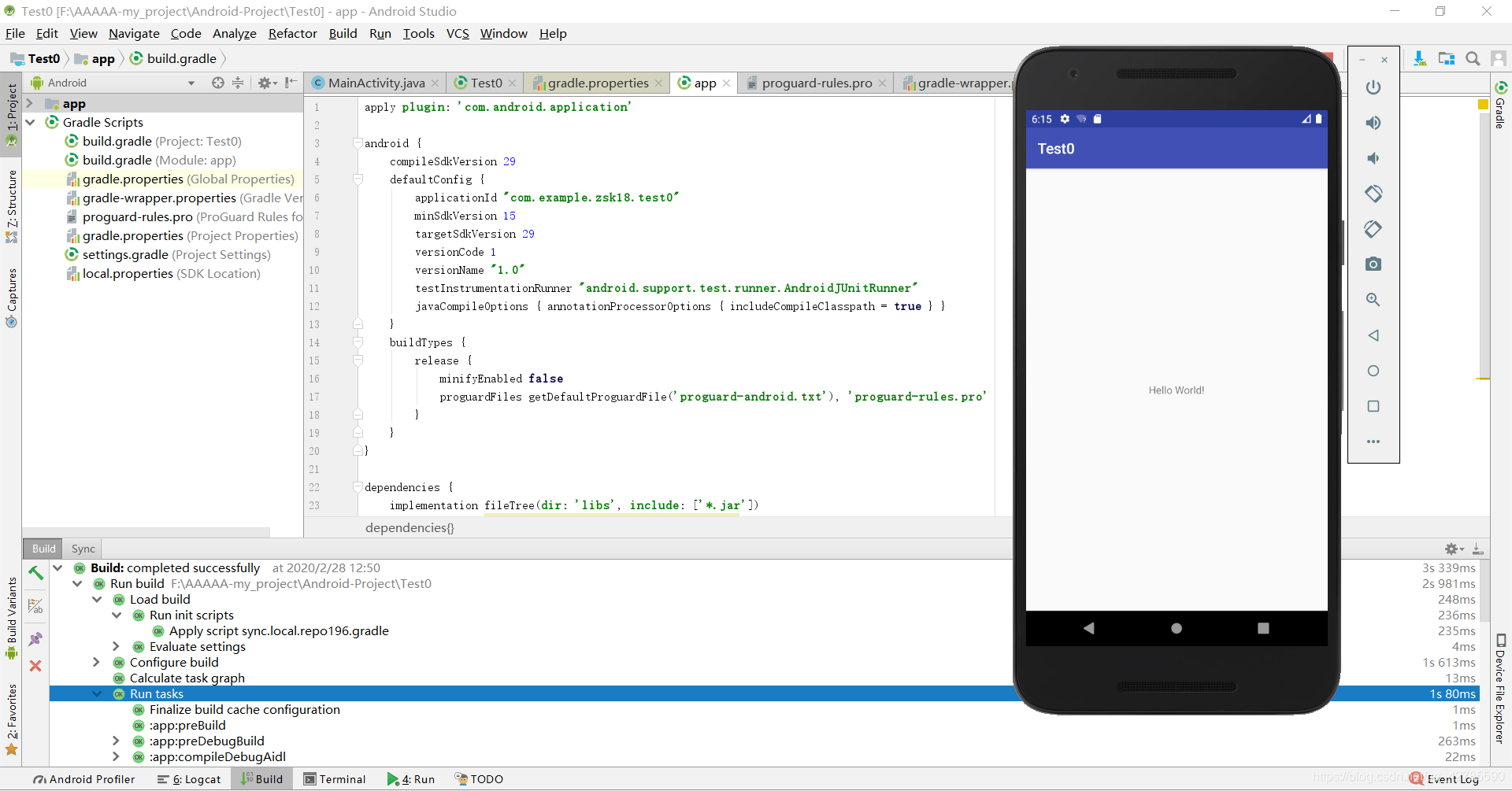
Task: Open project panel settings gear
Action: [x=267, y=83]
